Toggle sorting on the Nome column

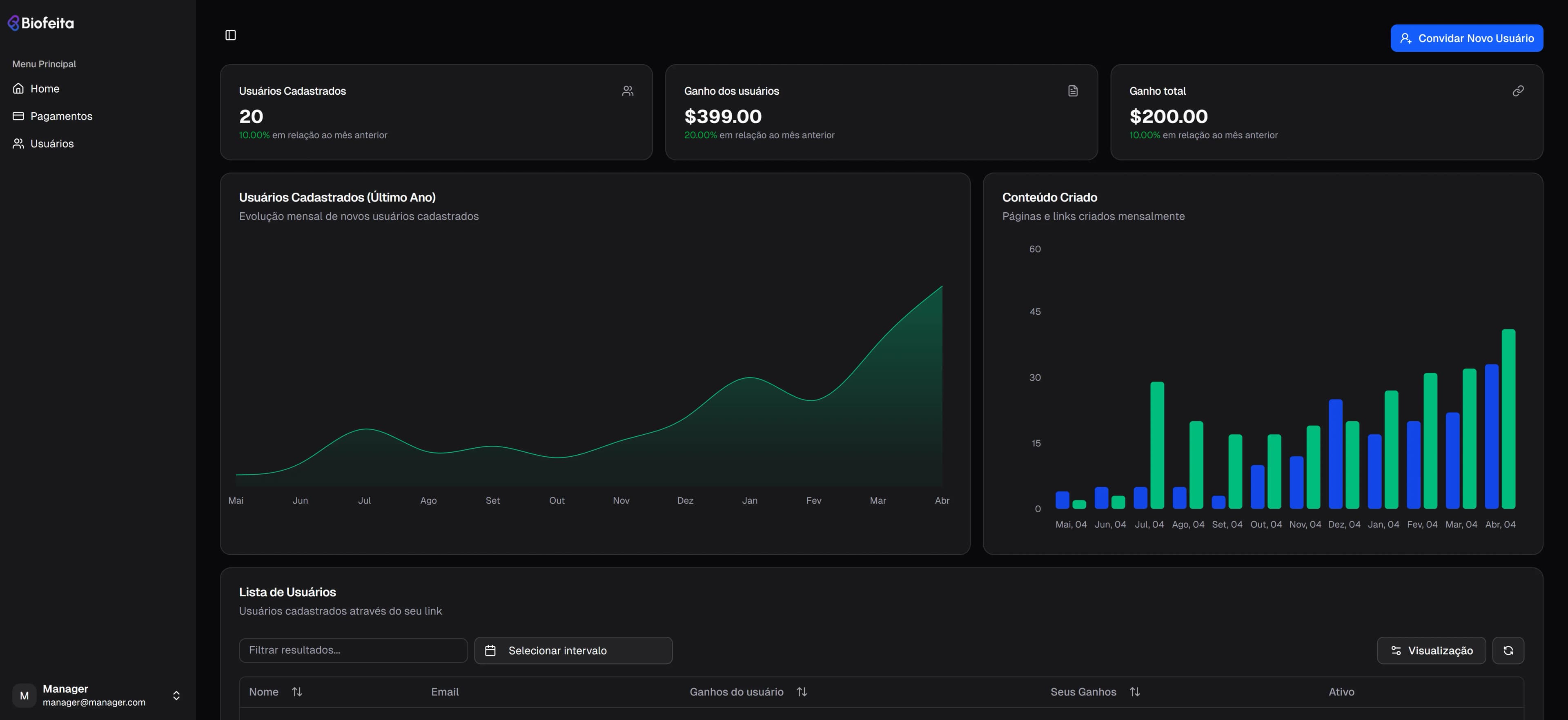point(297,691)
